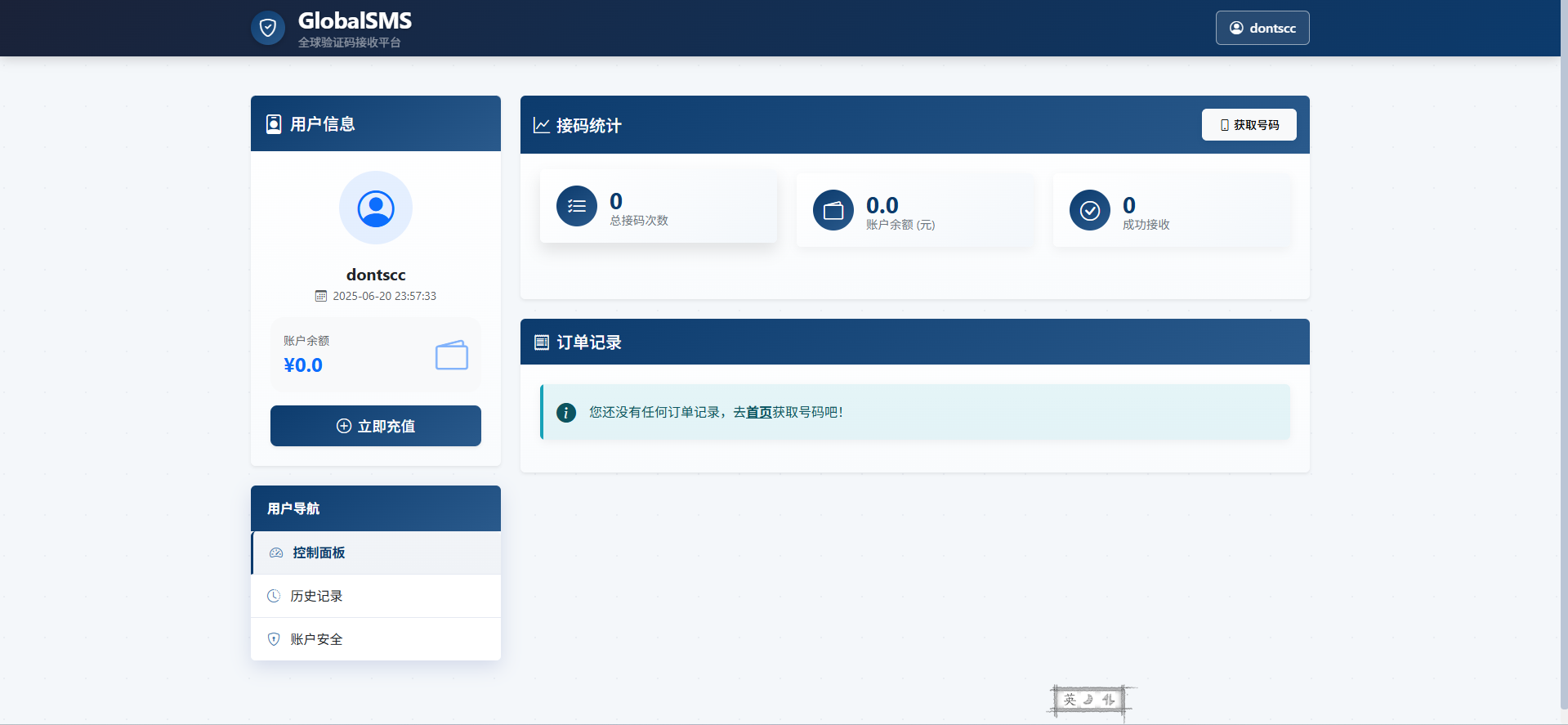The width and height of the screenshot is (1568, 725).
Task: Click the wallet icon in balance card
Action: pos(451,356)
